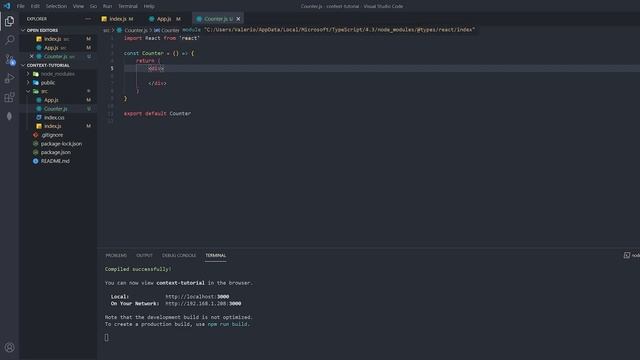Switch to the Problems panel tab
The width and height of the screenshot is (640, 360).
click(x=116, y=256)
